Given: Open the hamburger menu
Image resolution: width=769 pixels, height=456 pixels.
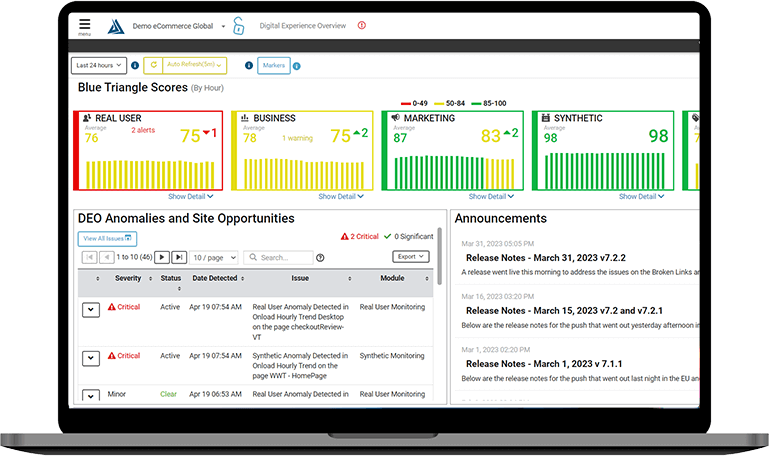Looking at the screenshot, I should tap(84, 26).
